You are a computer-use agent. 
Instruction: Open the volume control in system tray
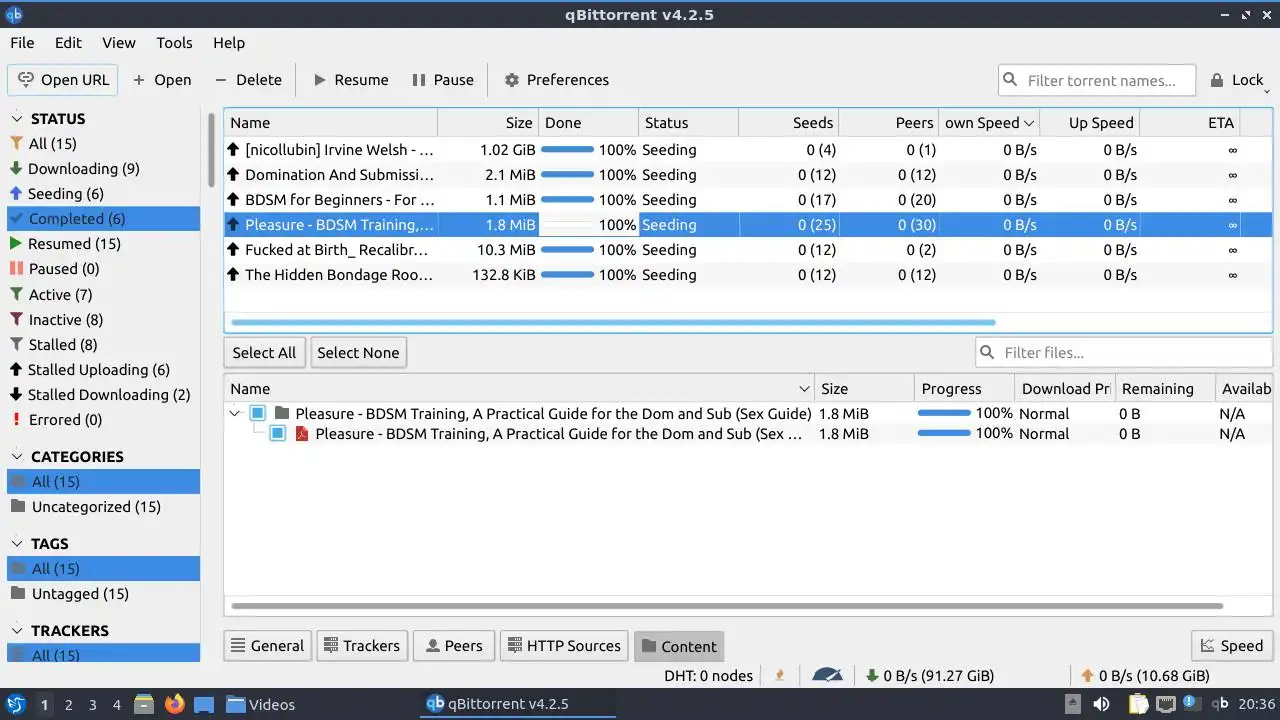pyautogui.click(x=1101, y=704)
